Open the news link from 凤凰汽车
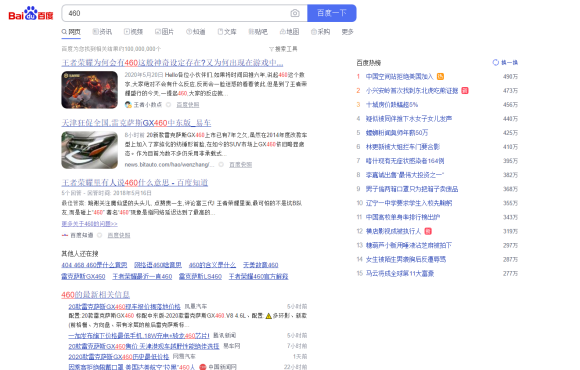The height and width of the screenshot is (370, 580). pos(124,307)
